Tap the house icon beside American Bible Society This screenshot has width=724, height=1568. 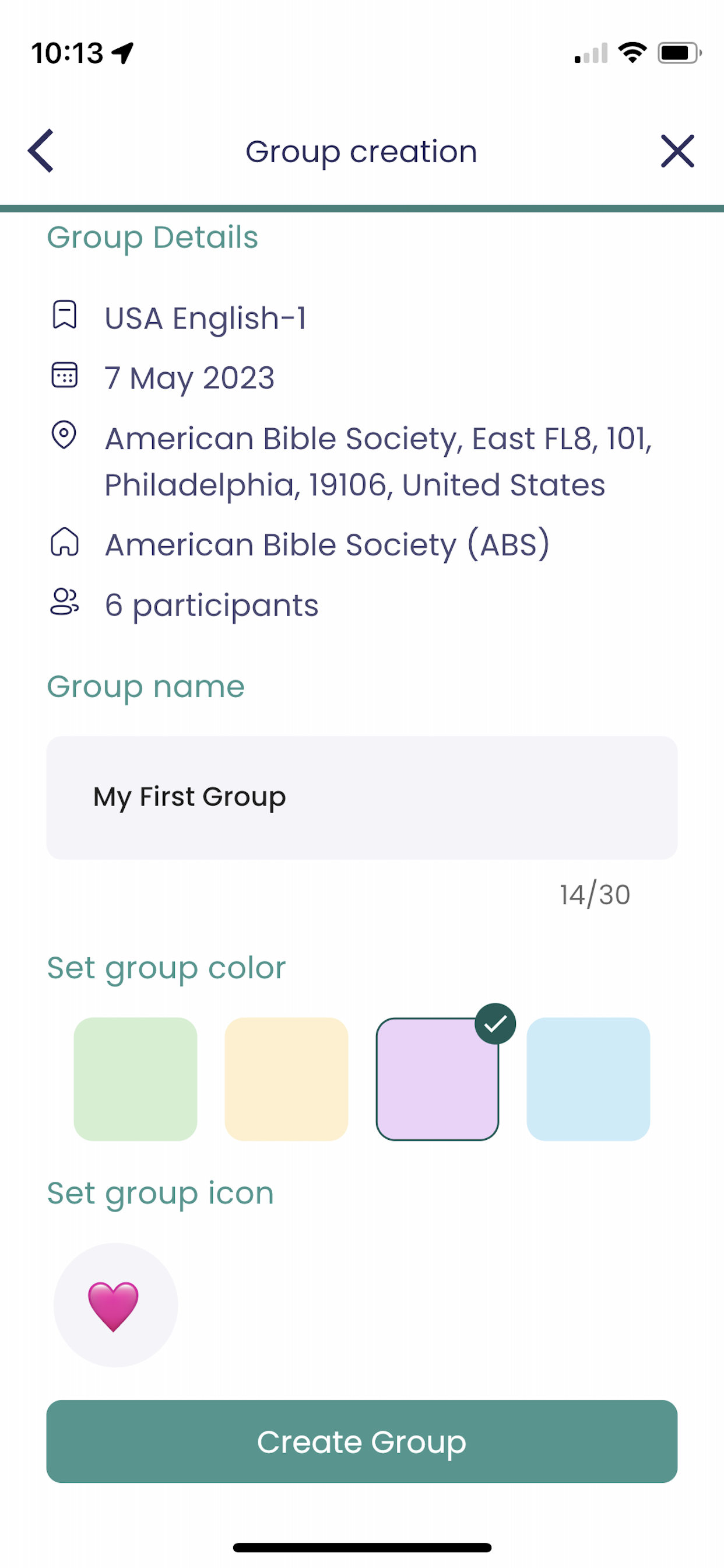65,542
